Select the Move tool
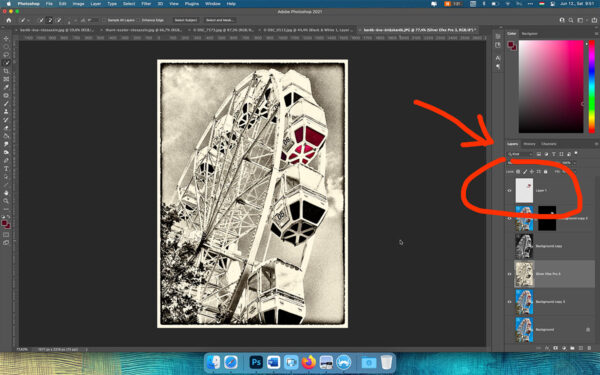The width and height of the screenshot is (600, 375). tap(6, 39)
